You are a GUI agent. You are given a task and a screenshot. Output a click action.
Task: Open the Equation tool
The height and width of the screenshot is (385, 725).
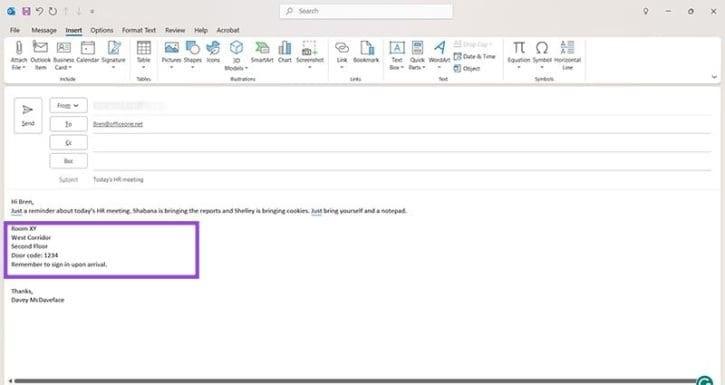click(519, 55)
